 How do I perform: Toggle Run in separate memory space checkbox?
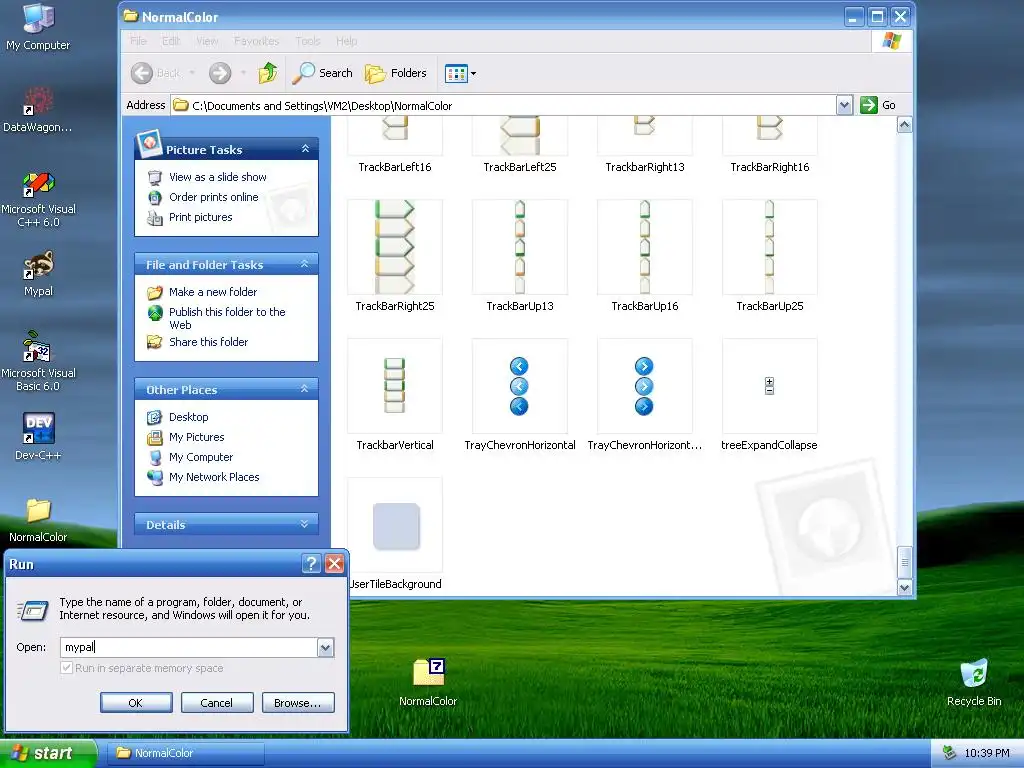[67, 667]
